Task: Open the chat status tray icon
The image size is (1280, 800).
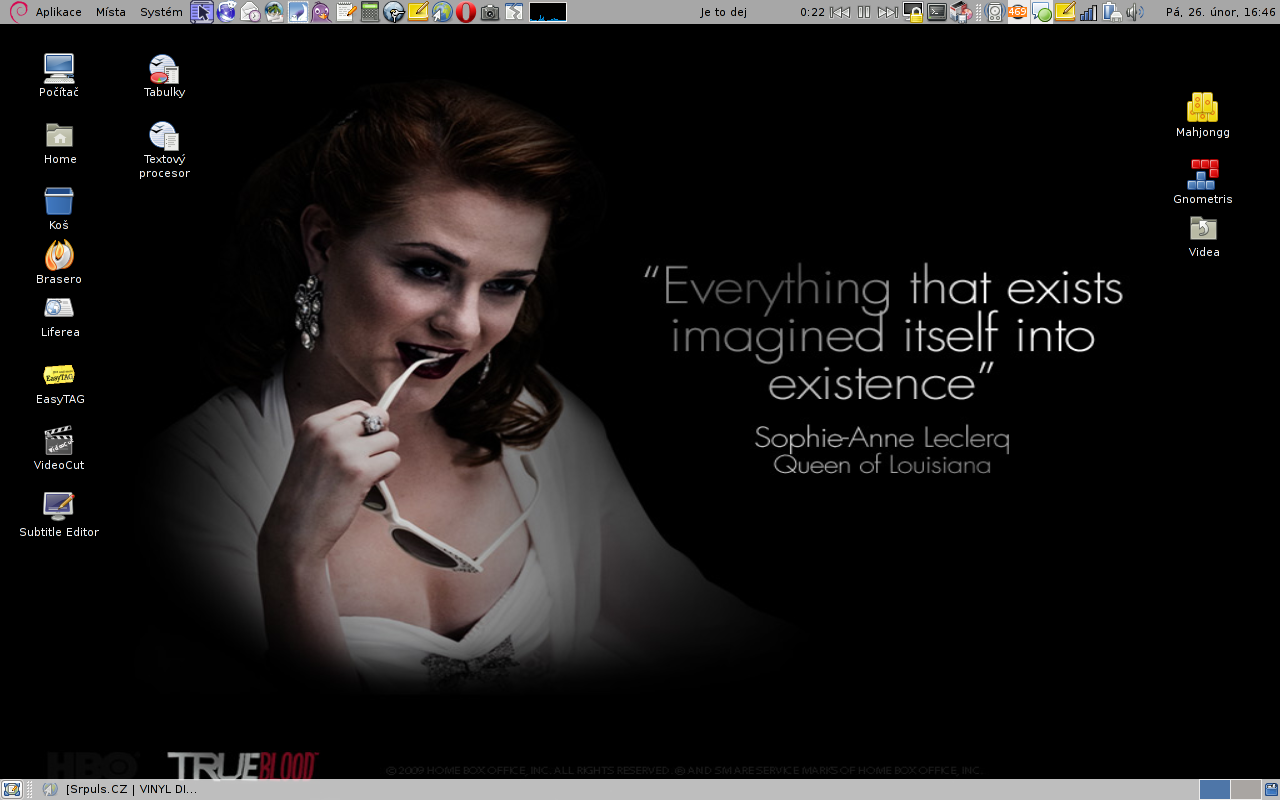Action: coord(1042,12)
